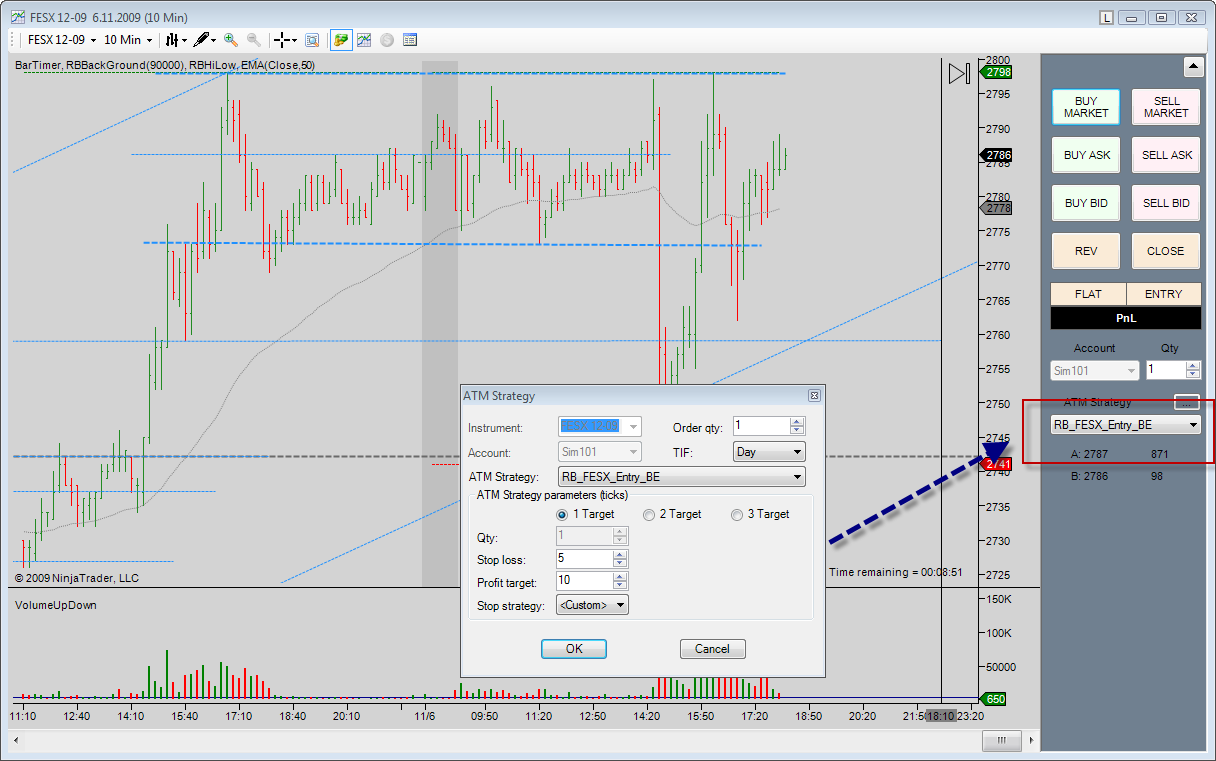Open the 10 Min interval menu

(x=128, y=40)
